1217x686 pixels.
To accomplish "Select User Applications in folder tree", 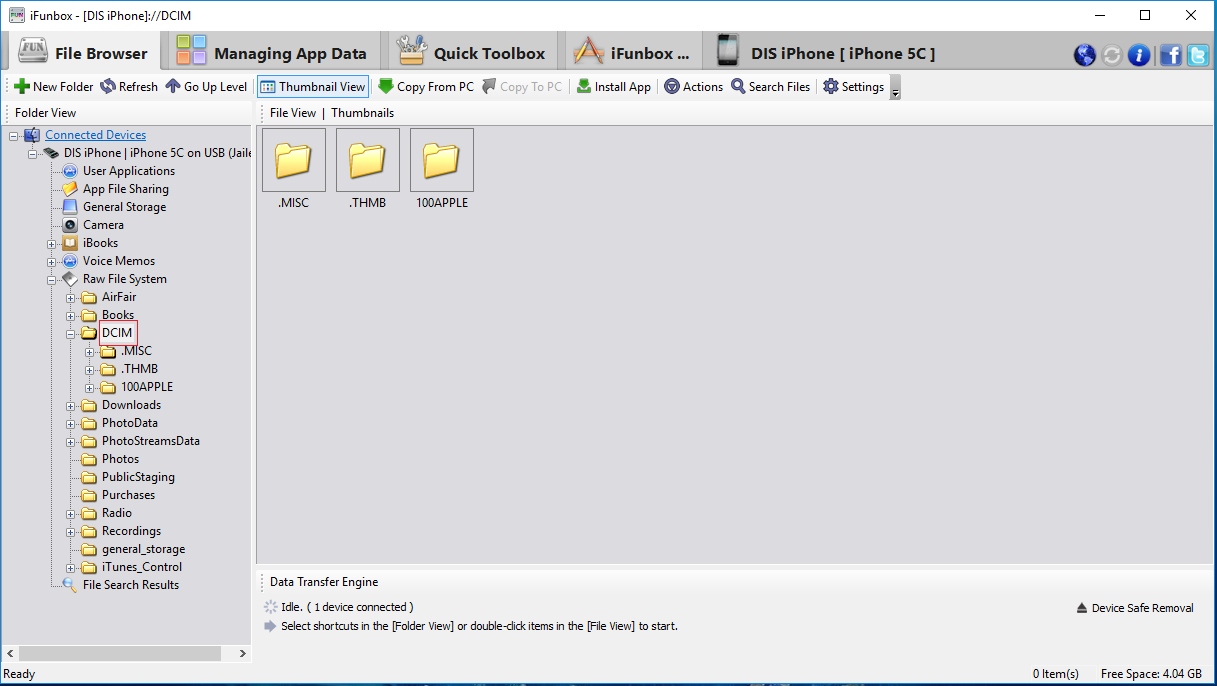I will (x=128, y=171).
